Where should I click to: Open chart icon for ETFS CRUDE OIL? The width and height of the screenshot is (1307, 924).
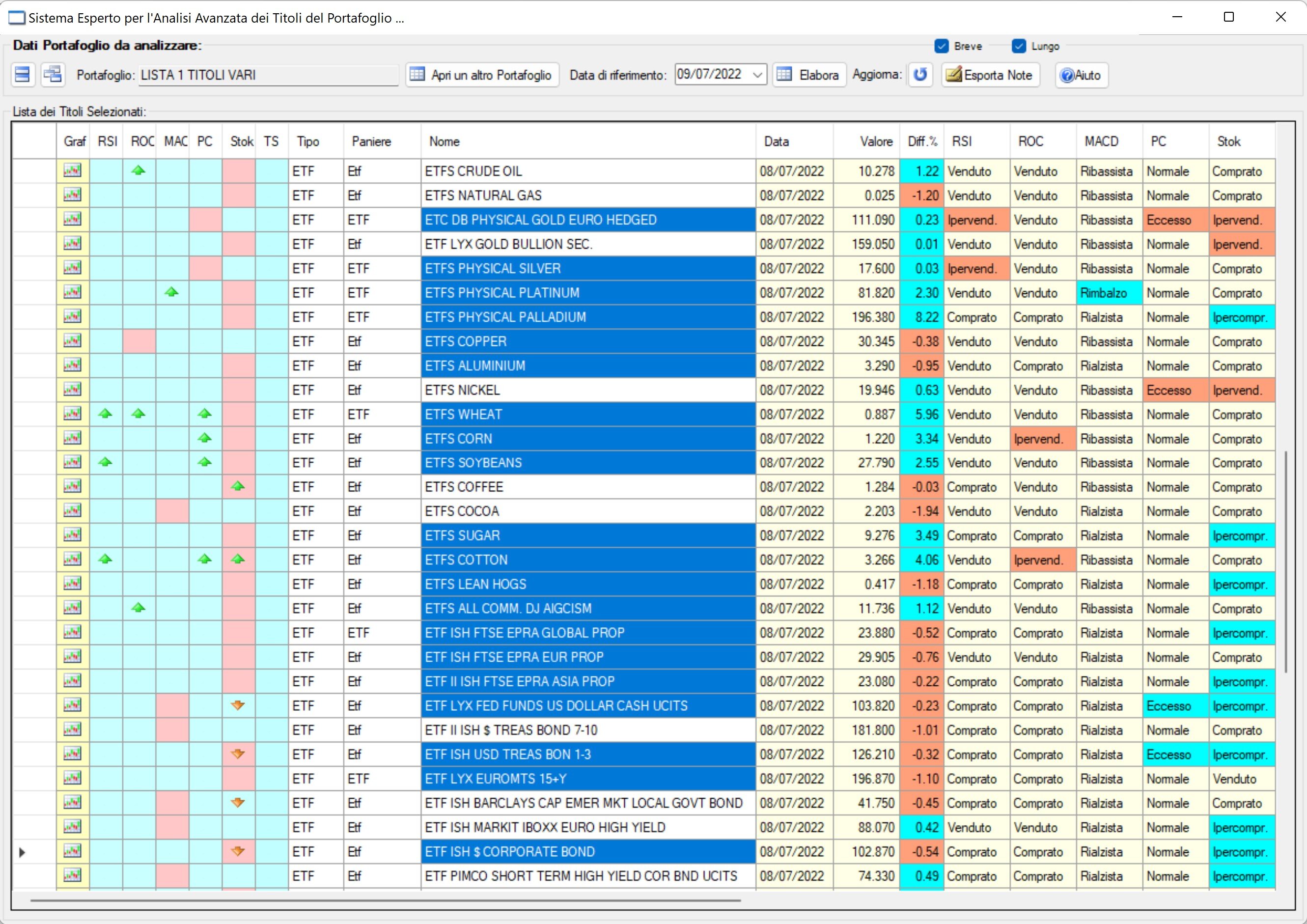(x=72, y=170)
